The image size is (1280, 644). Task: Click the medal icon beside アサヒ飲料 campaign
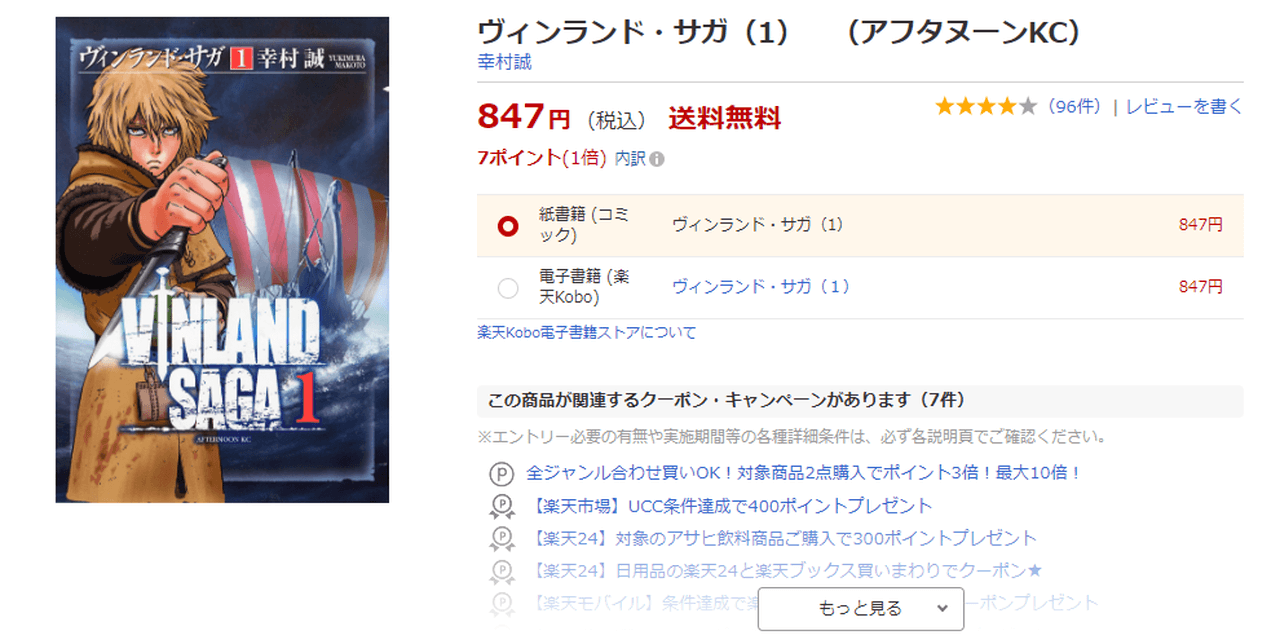[500, 539]
